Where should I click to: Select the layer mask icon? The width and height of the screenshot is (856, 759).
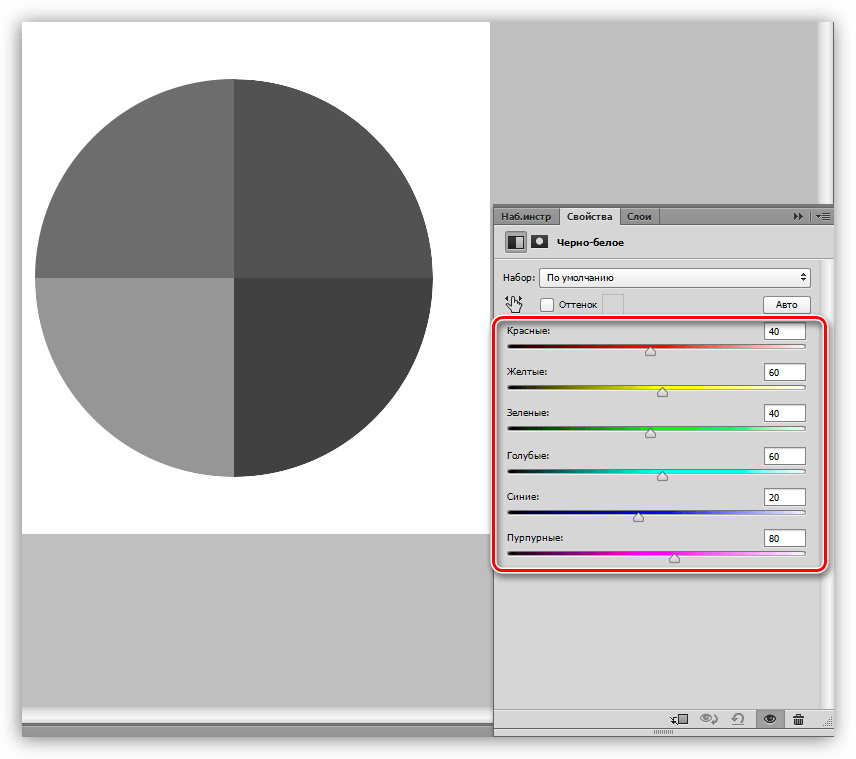tap(539, 241)
